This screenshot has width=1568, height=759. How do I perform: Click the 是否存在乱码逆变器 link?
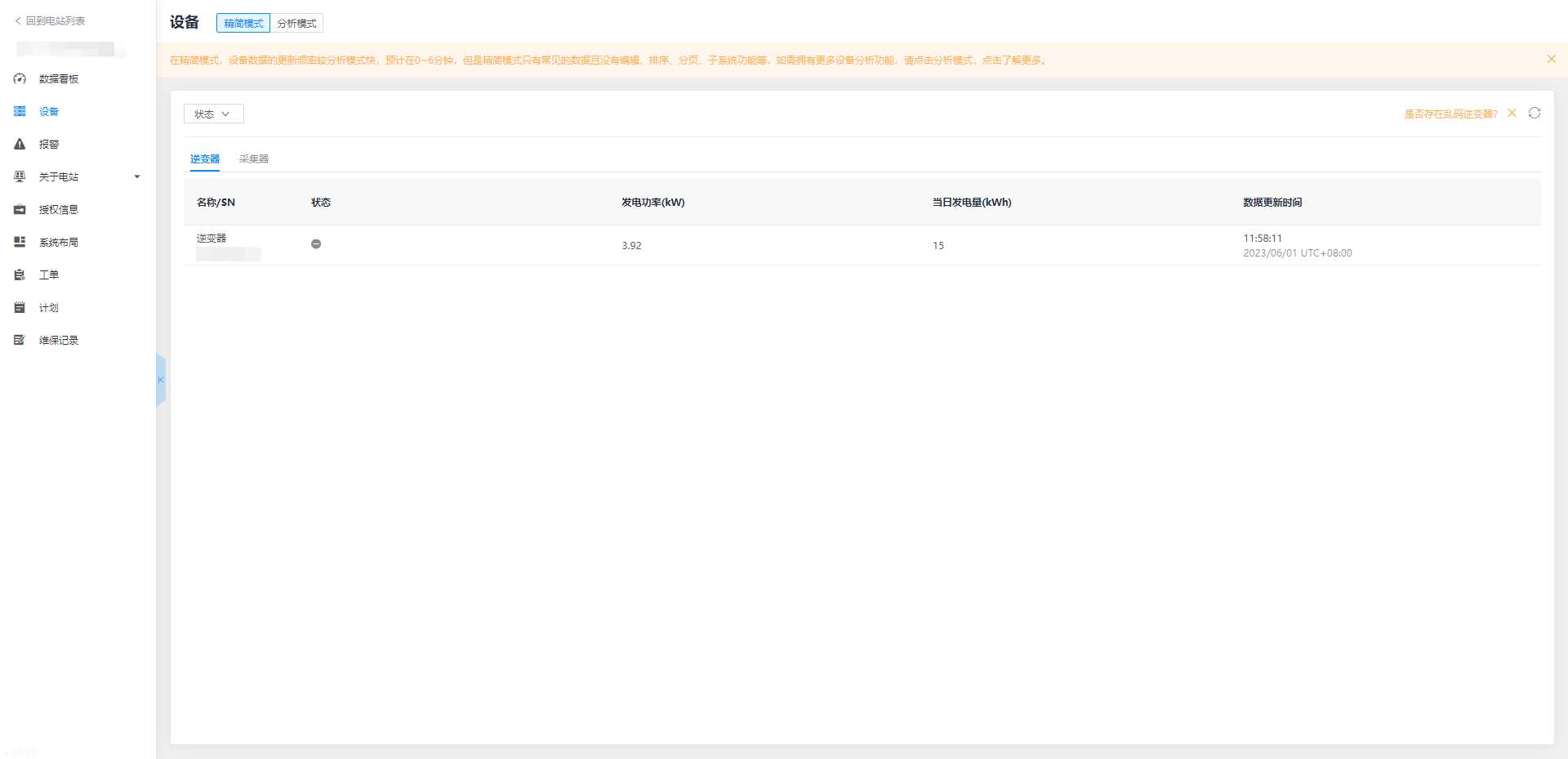click(1450, 114)
